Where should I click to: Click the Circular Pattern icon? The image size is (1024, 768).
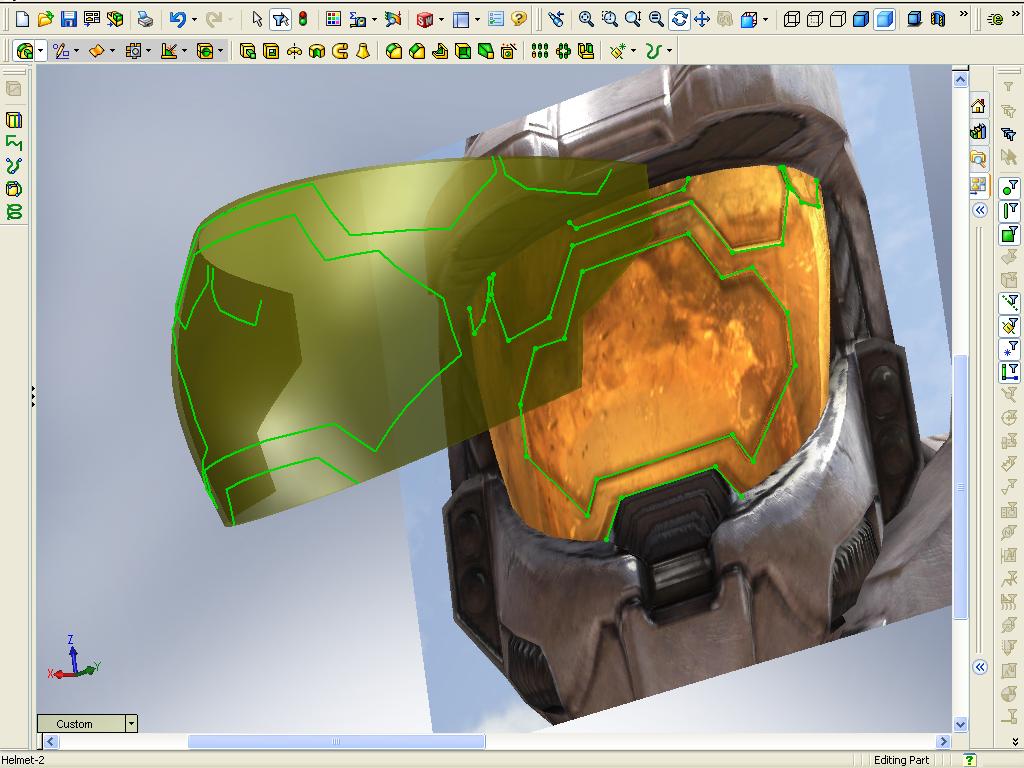[563, 50]
